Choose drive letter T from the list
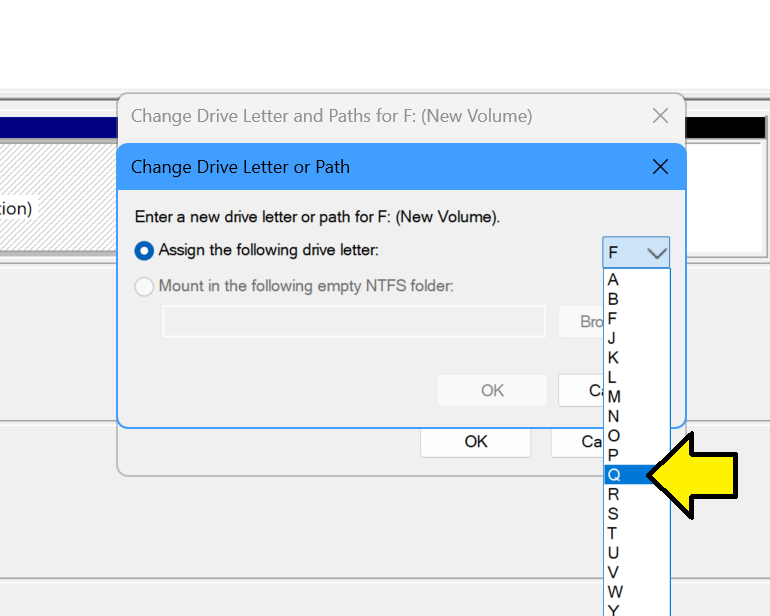 point(614,533)
